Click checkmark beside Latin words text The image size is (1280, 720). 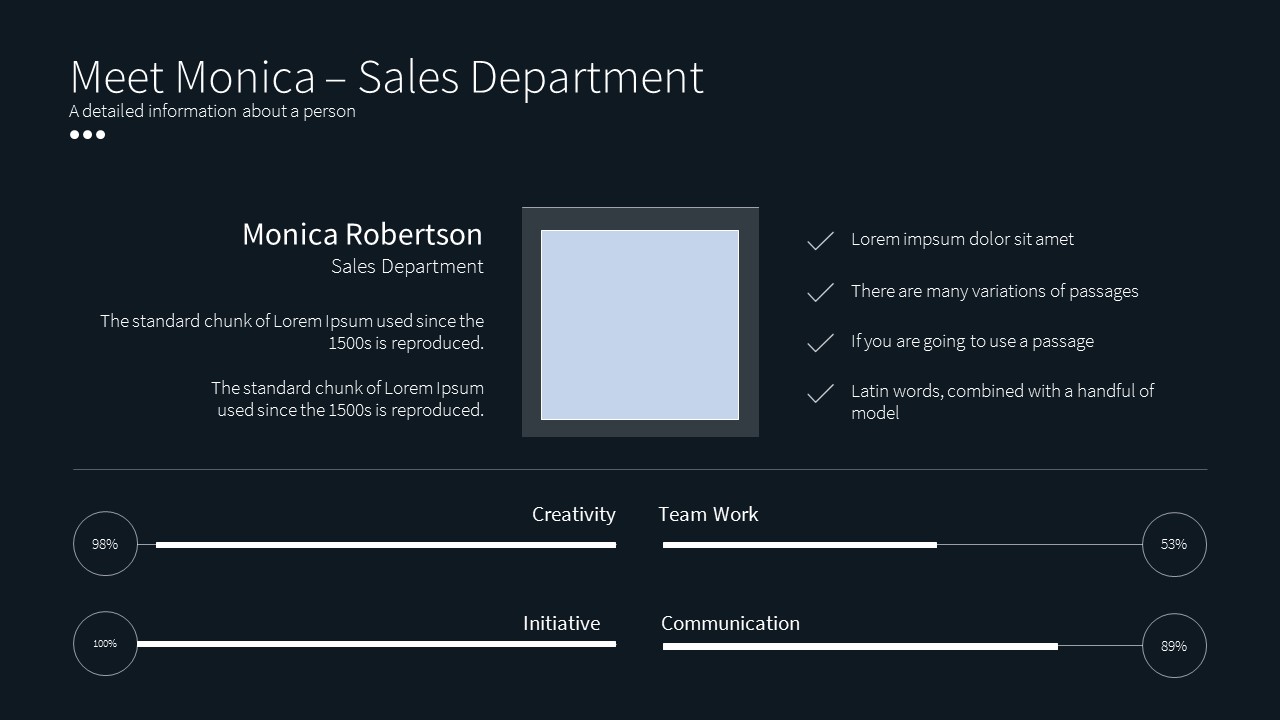(820, 394)
